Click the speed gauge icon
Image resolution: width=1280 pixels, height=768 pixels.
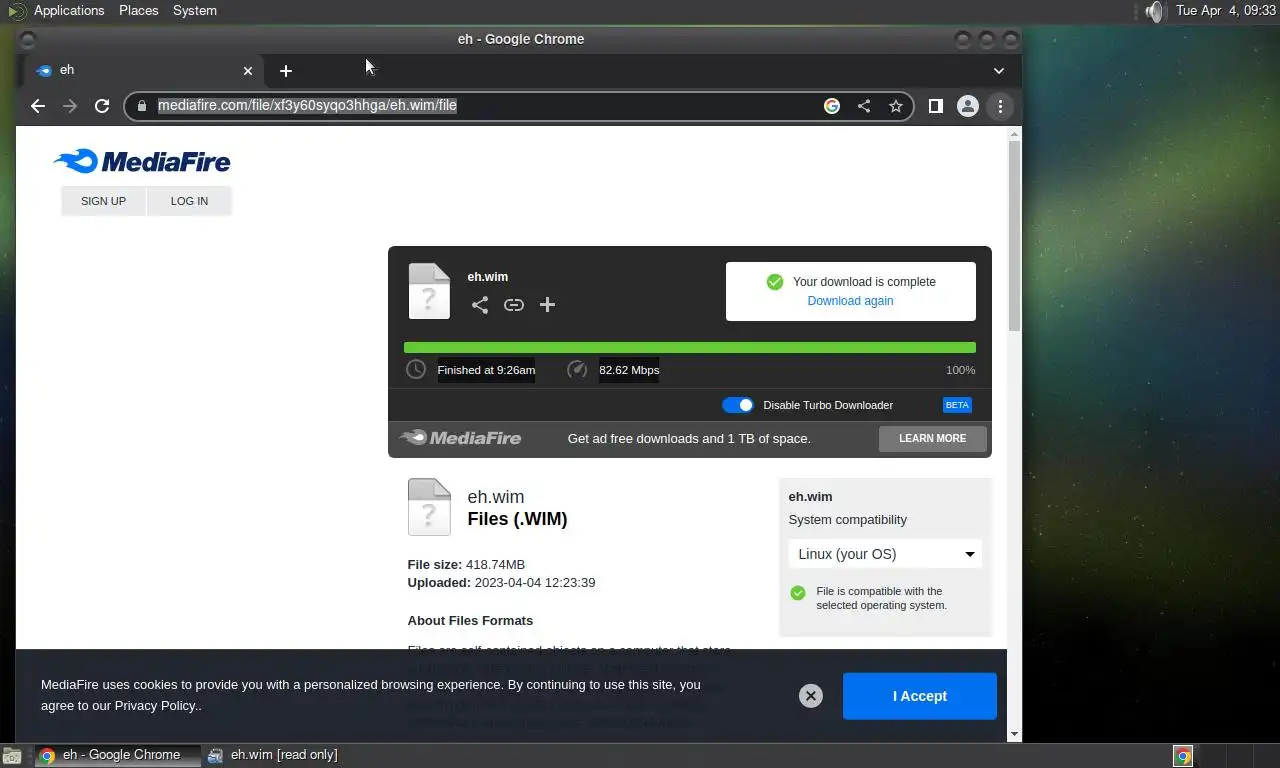pos(577,370)
